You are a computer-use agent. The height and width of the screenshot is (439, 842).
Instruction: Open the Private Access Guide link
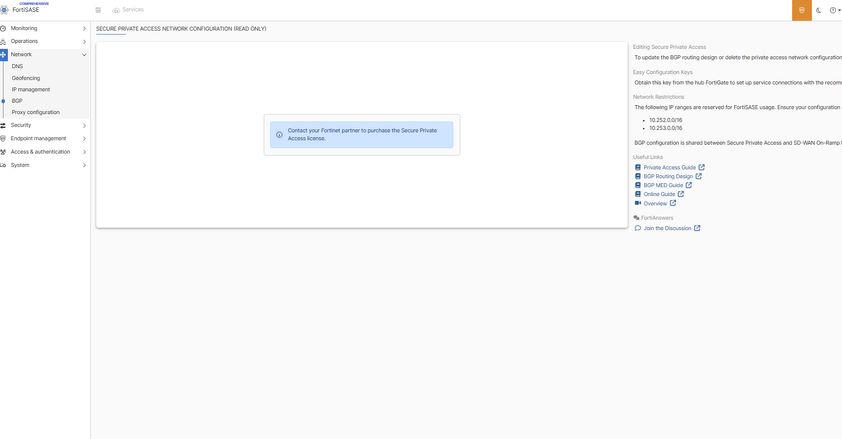[670, 167]
